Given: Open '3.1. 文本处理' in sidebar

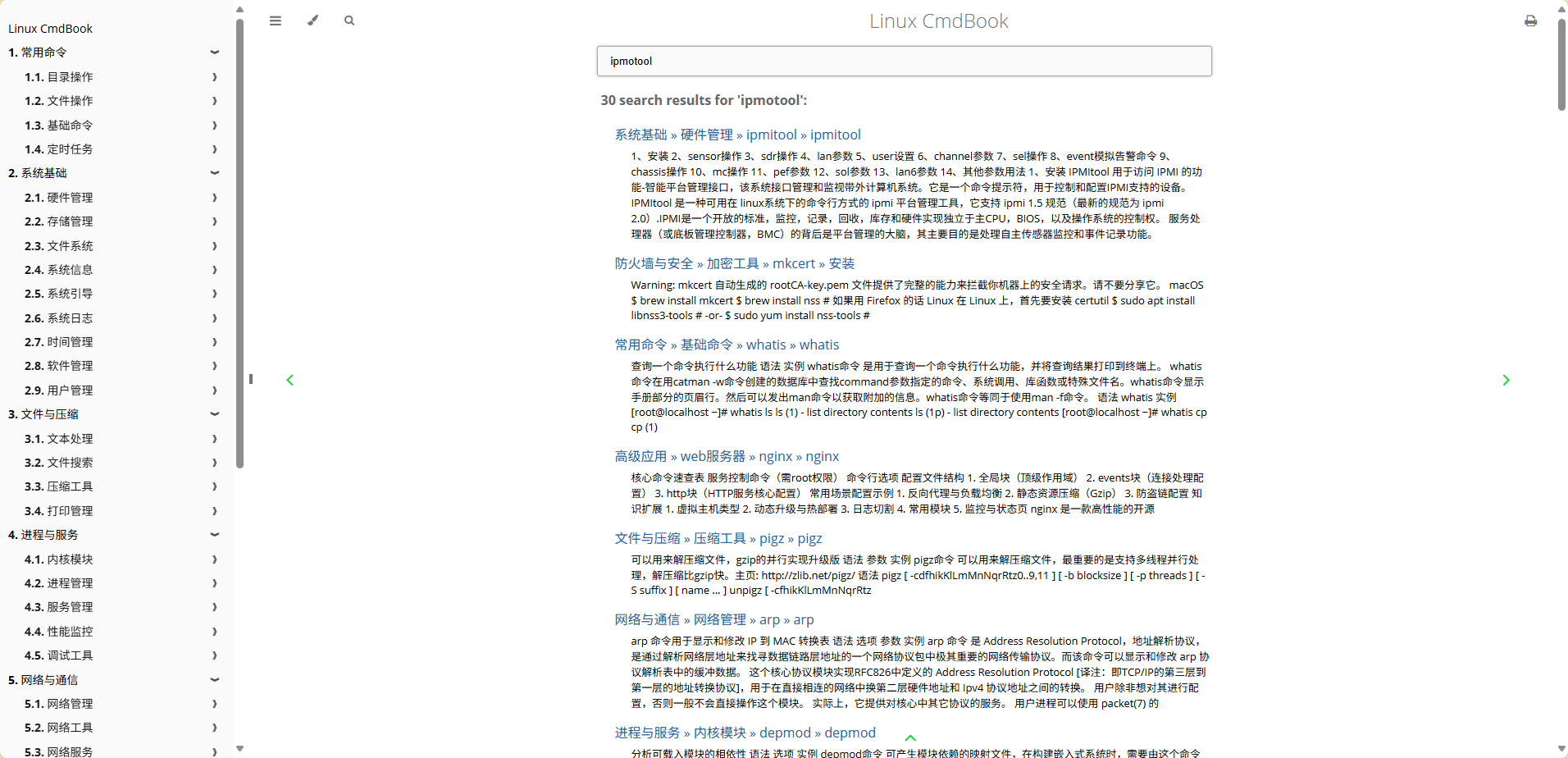Looking at the screenshot, I should [x=59, y=439].
